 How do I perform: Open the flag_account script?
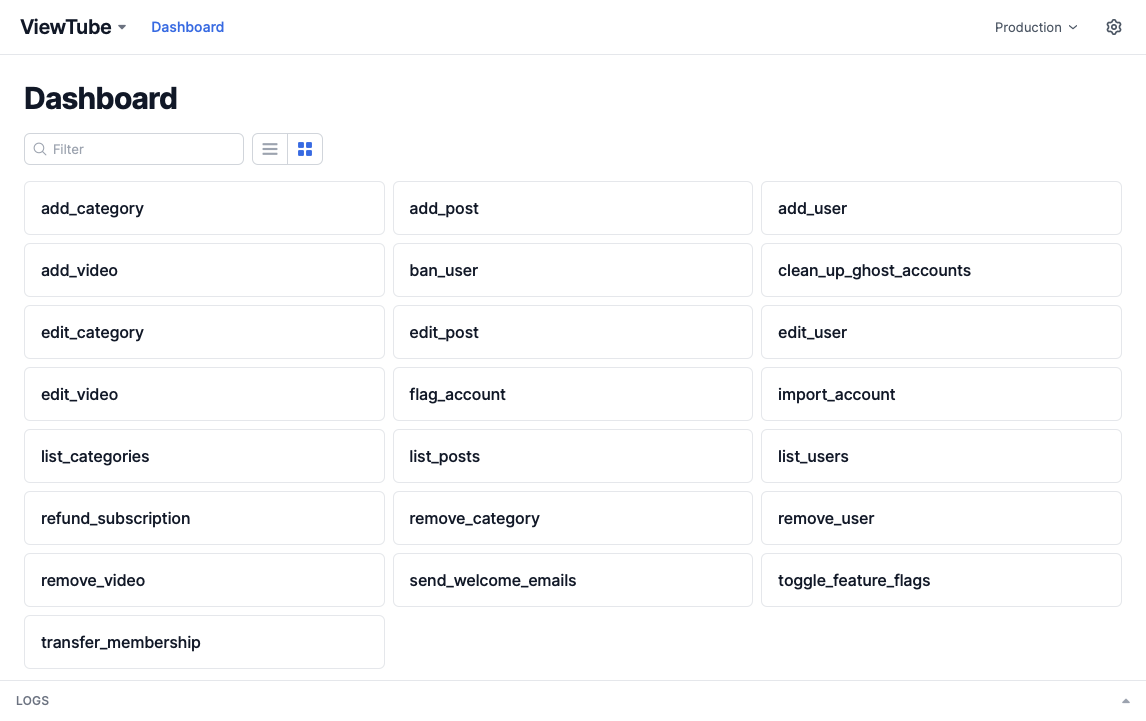click(x=572, y=394)
